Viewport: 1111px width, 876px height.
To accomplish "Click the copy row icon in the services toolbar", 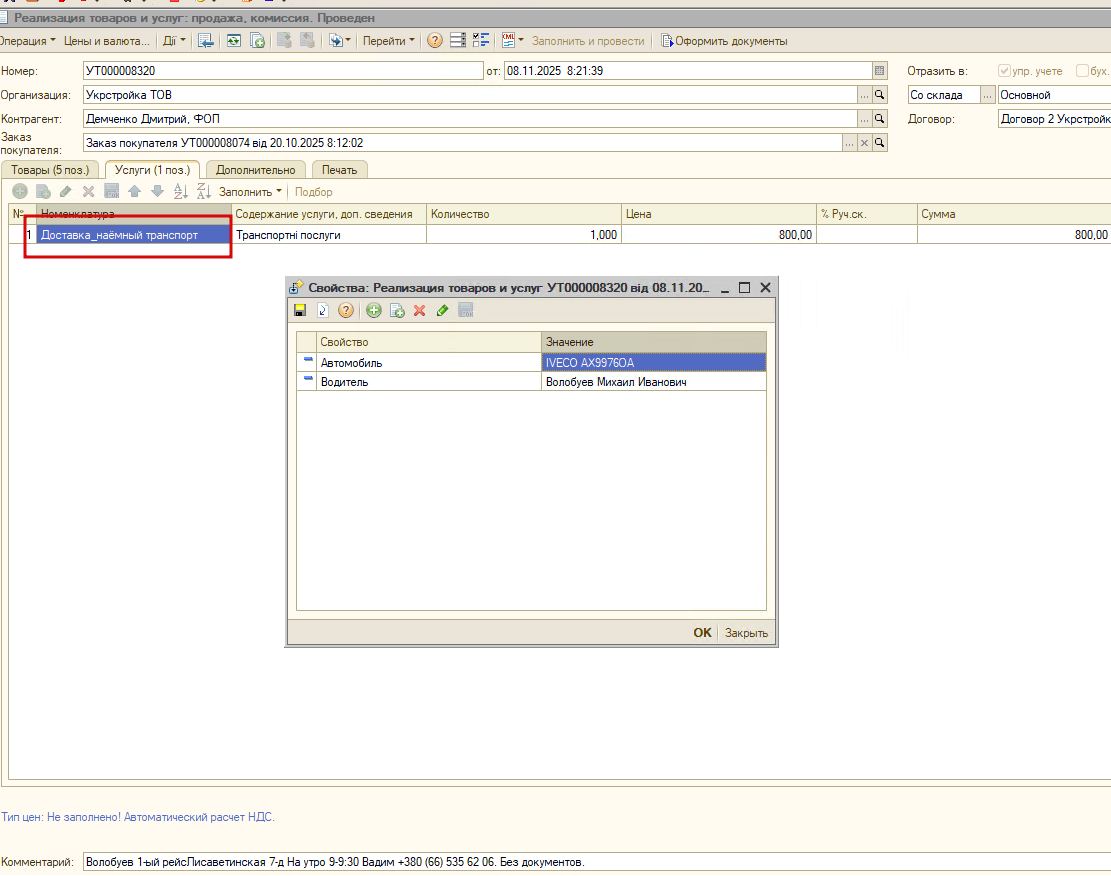I will [x=43, y=191].
